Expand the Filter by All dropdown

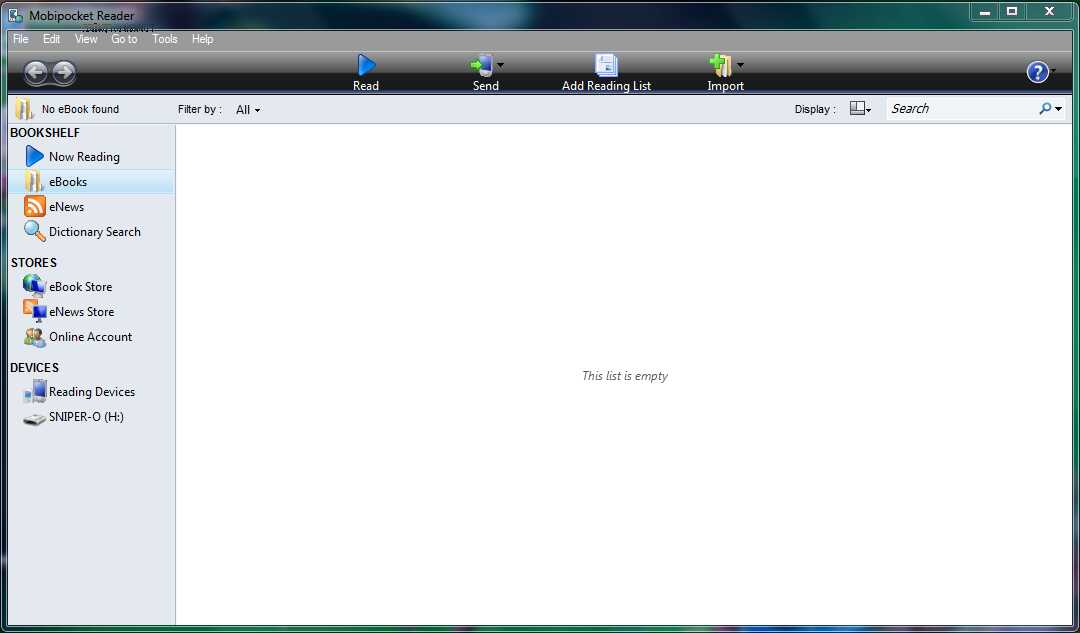(248, 110)
